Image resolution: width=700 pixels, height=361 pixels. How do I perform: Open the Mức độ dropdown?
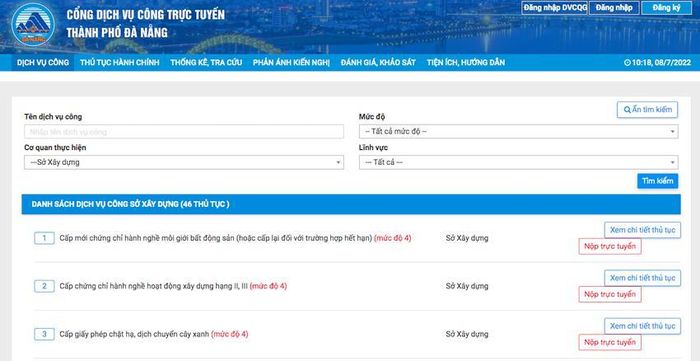pyautogui.click(x=519, y=132)
